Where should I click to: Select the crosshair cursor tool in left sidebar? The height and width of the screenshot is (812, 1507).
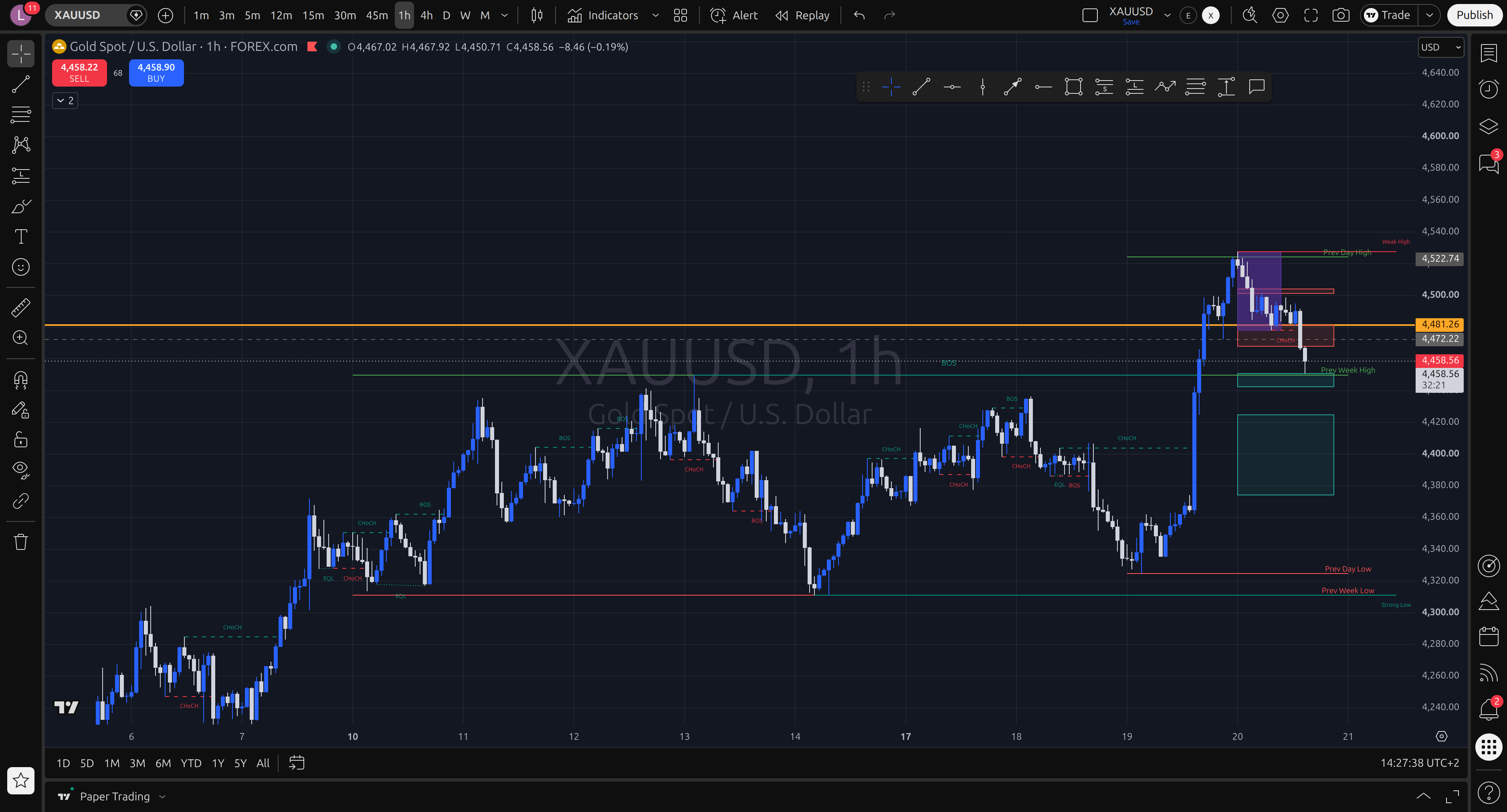pos(21,54)
